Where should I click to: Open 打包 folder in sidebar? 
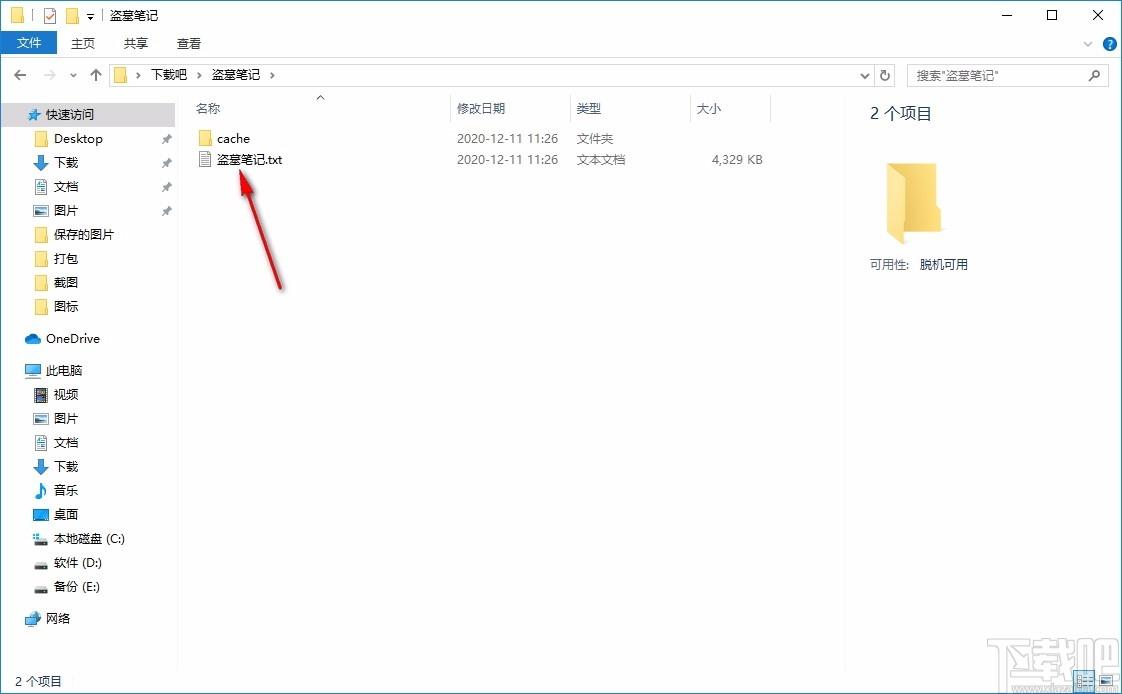click(x=66, y=258)
